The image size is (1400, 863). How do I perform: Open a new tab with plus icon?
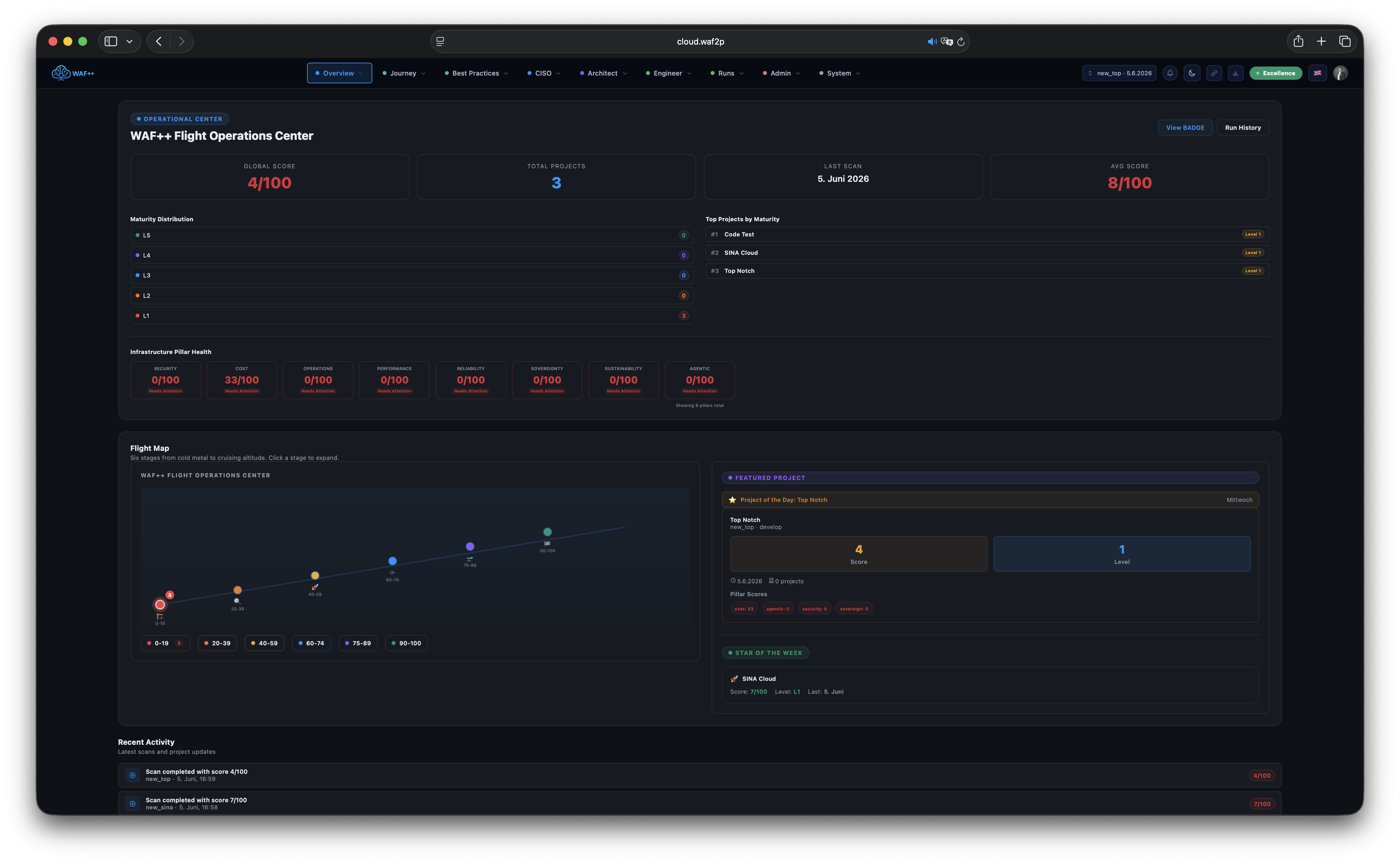pyautogui.click(x=1321, y=41)
